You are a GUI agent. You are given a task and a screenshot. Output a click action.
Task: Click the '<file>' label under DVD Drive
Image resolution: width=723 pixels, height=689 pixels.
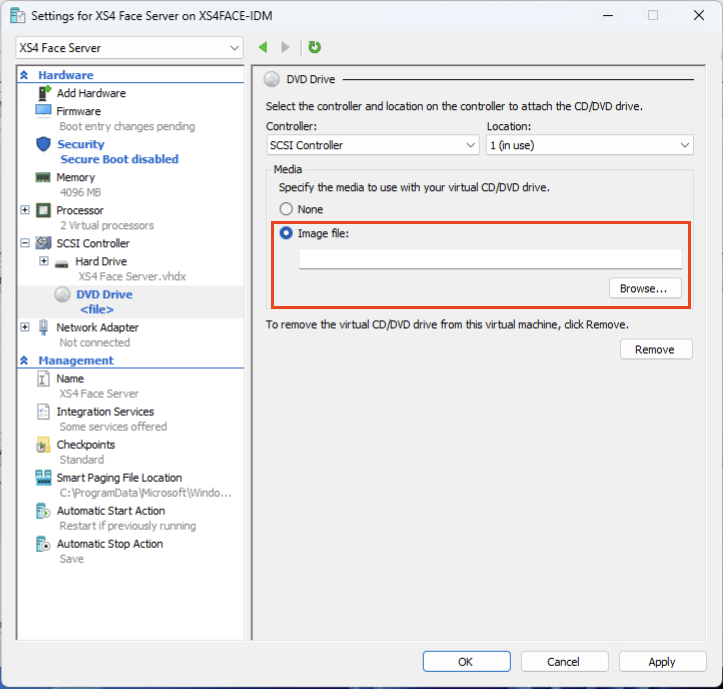[x=97, y=309]
